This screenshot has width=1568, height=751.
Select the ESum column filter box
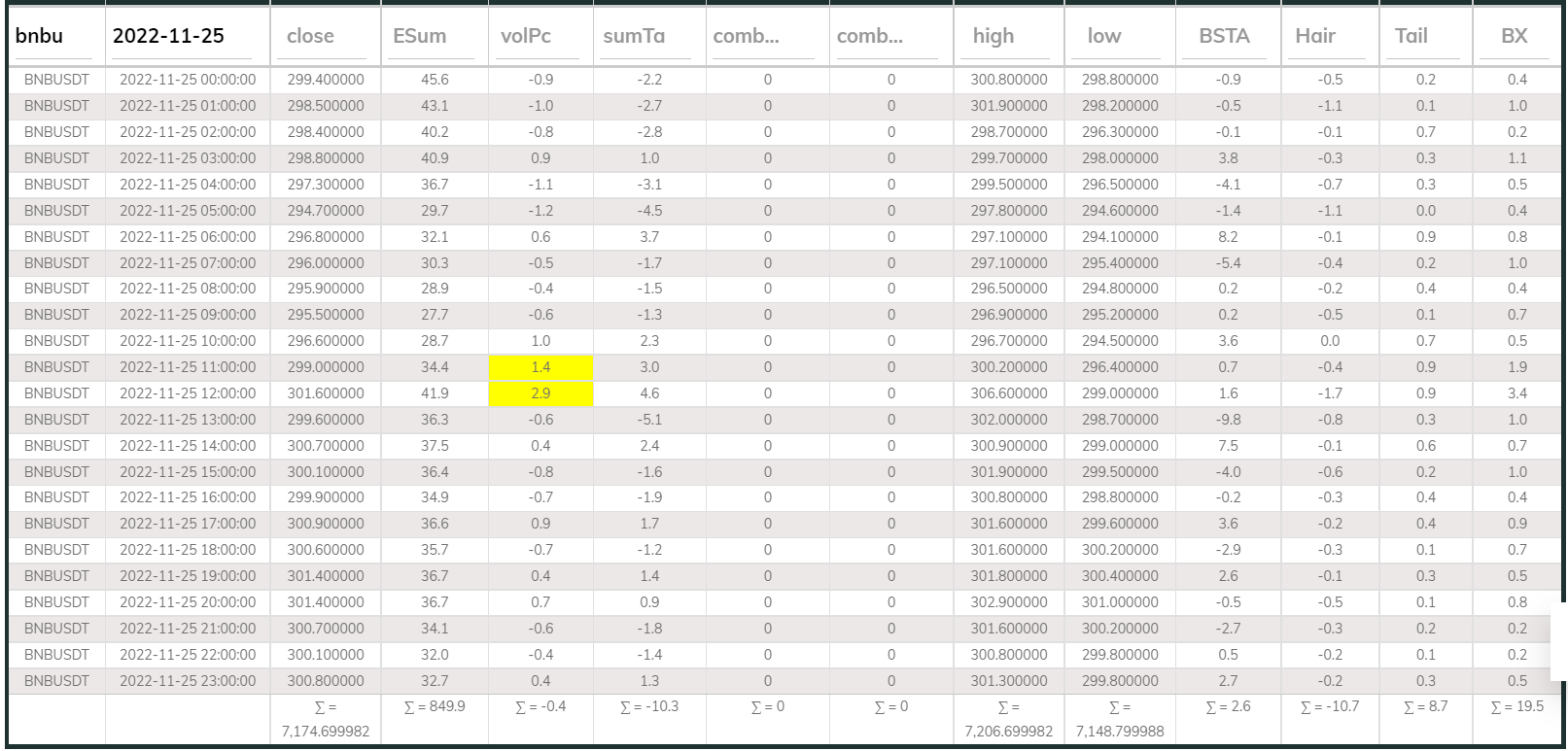coord(434,37)
